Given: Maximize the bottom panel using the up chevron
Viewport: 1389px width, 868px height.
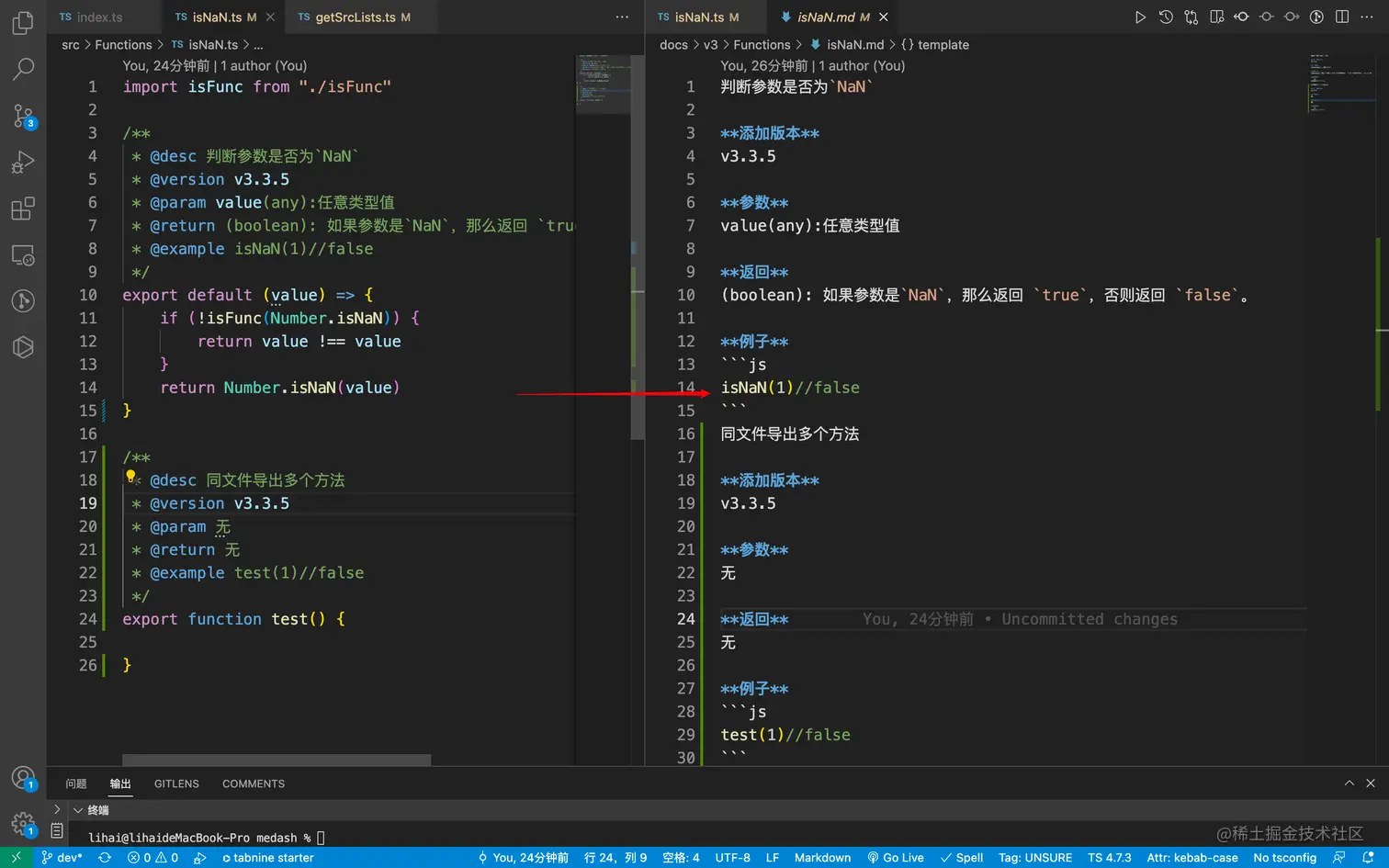Looking at the screenshot, I should pyautogui.click(x=1349, y=783).
